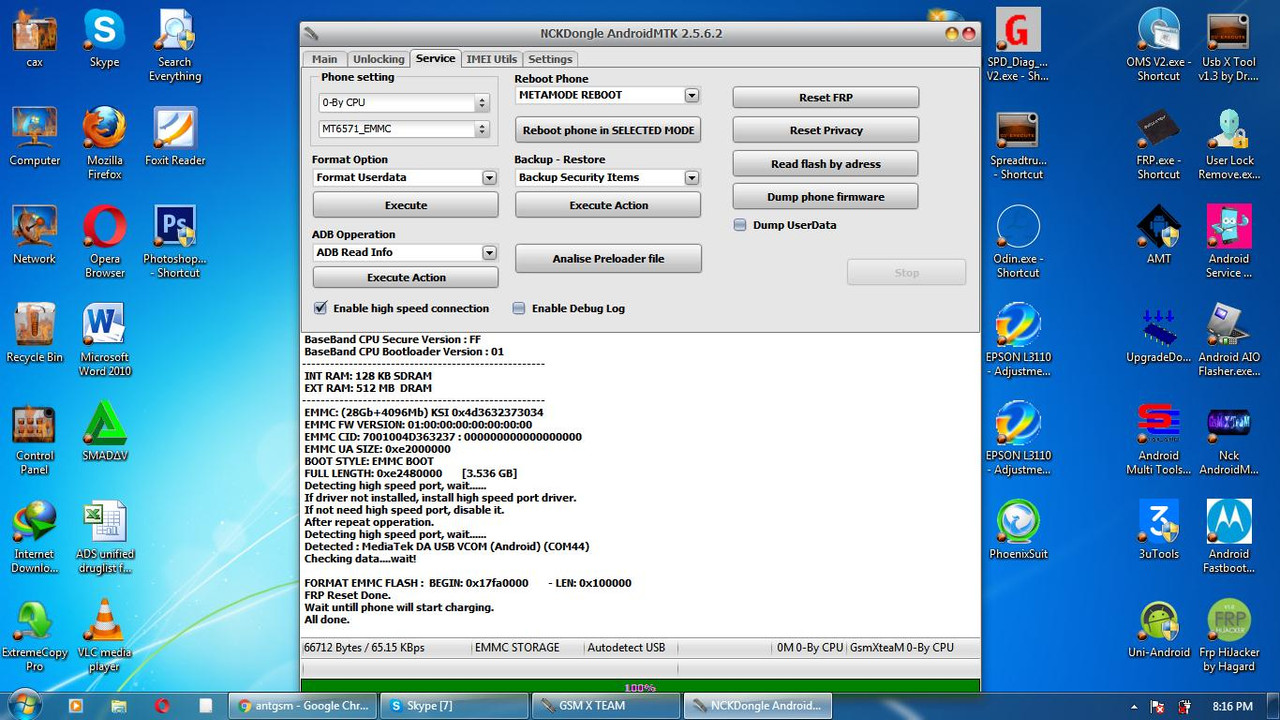Launch Mozilla Firefox desktop icon

[104, 144]
